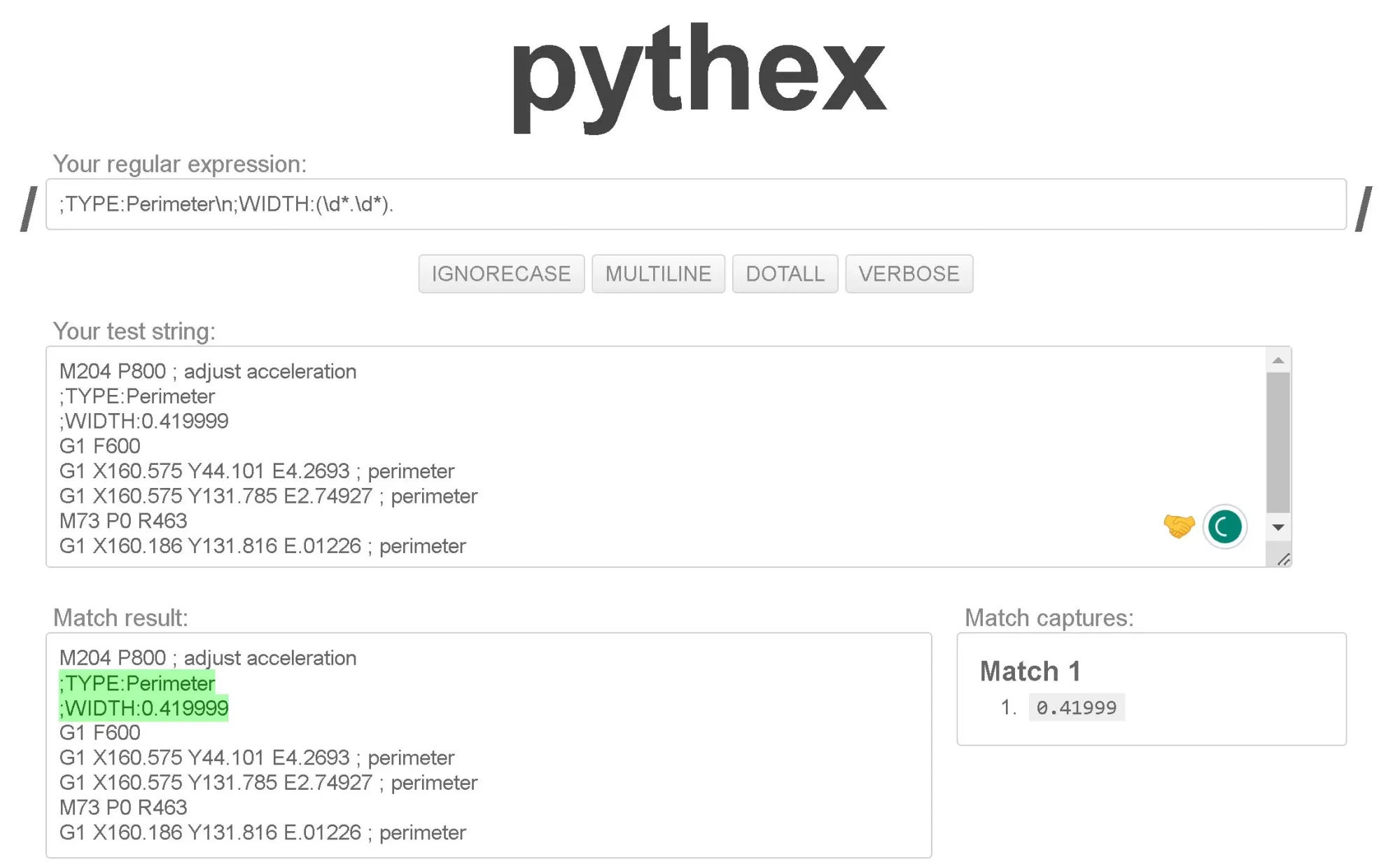Enable MULTILINE matching mode
The height and width of the screenshot is (864, 1400).
point(659,272)
